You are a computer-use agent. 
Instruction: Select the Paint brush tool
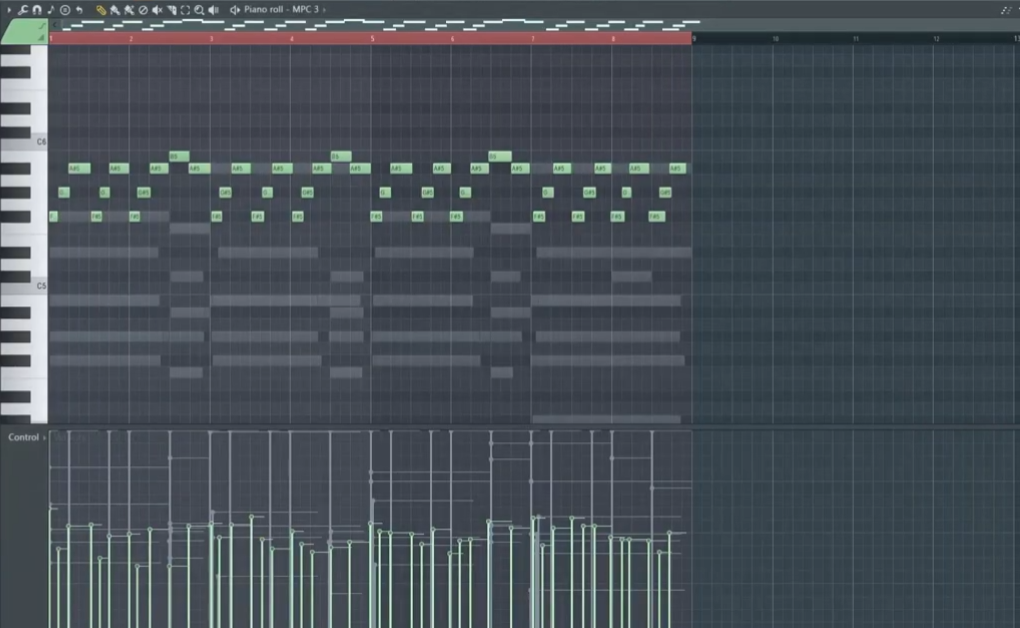[114, 10]
